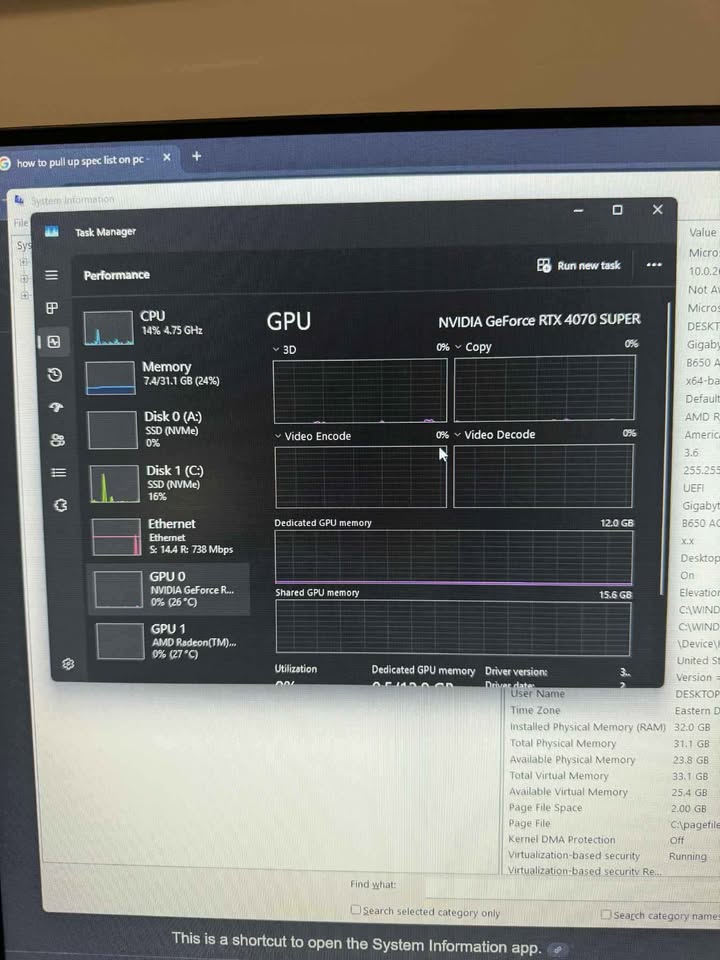
Task: Click the '32.0 GB' installed memory value
Action: tap(692, 727)
